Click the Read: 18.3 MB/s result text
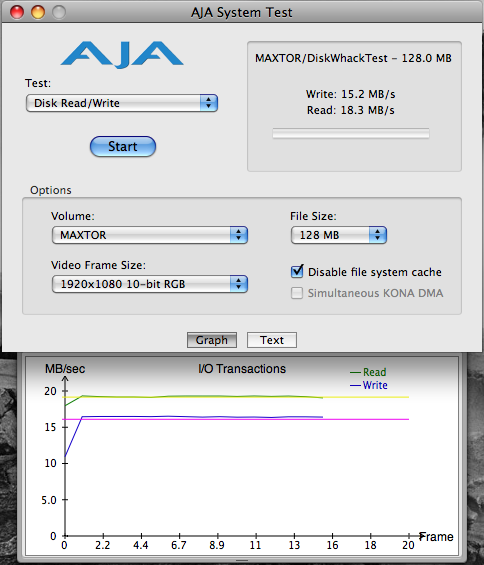The height and width of the screenshot is (565, 484). 351,110
